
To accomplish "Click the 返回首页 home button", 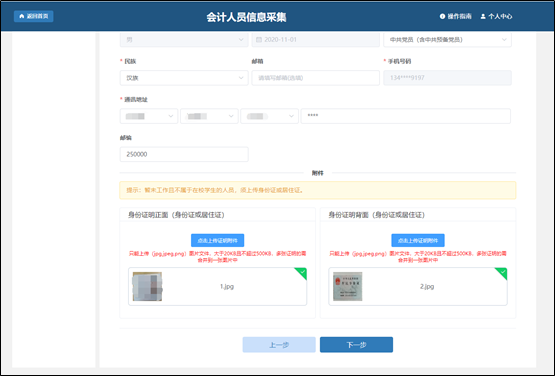I will click(34, 16).
